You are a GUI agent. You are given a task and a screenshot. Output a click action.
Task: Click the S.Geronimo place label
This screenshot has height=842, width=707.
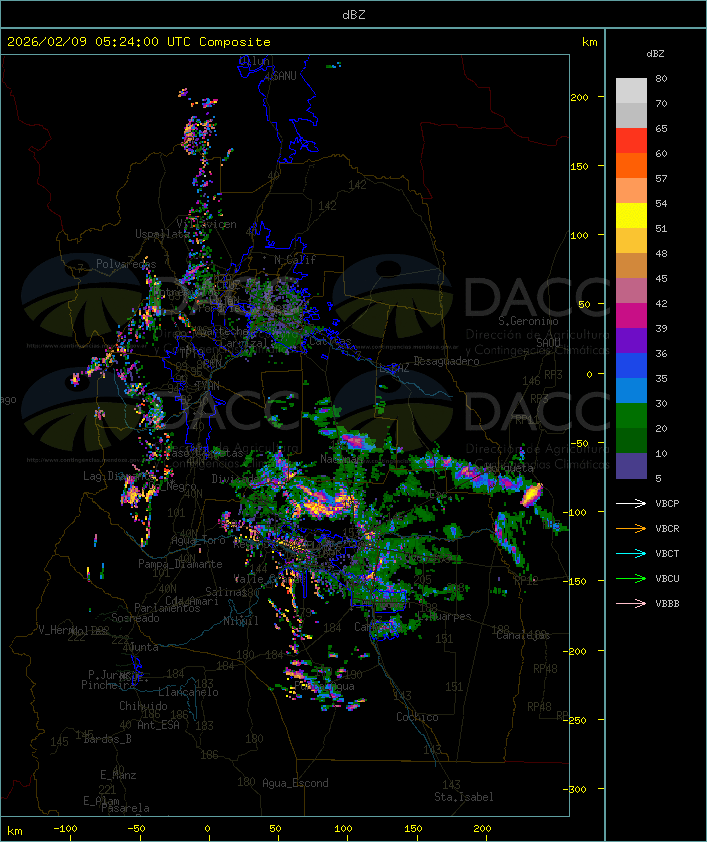(x=528, y=321)
